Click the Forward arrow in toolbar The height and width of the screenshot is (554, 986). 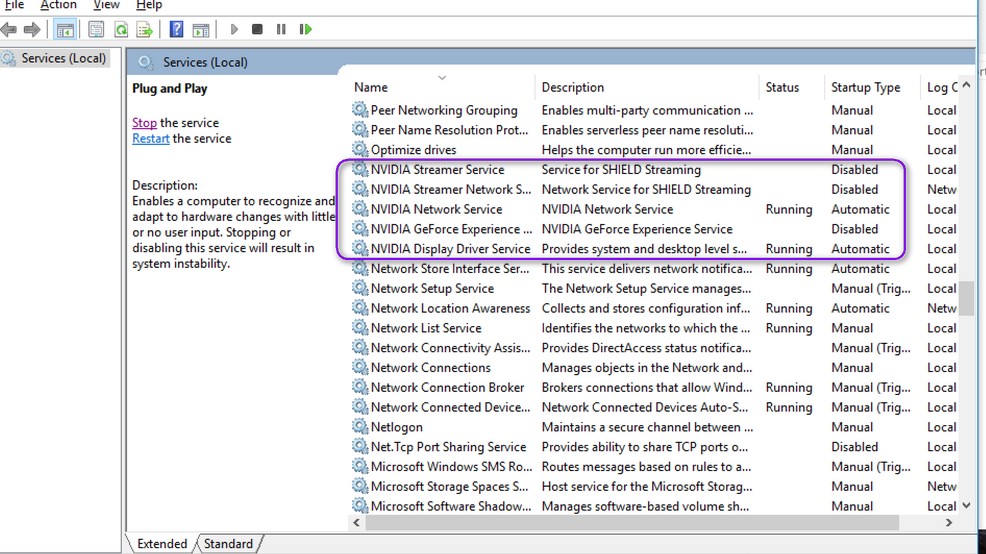click(x=31, y=30)
